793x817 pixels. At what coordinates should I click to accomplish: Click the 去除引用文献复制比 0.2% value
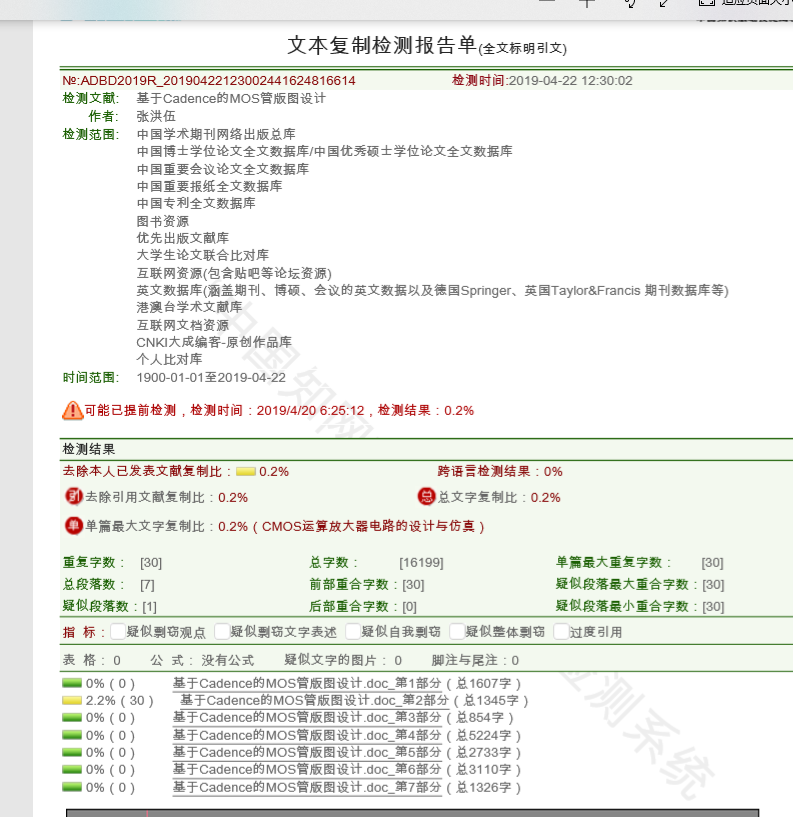[233, 498]
